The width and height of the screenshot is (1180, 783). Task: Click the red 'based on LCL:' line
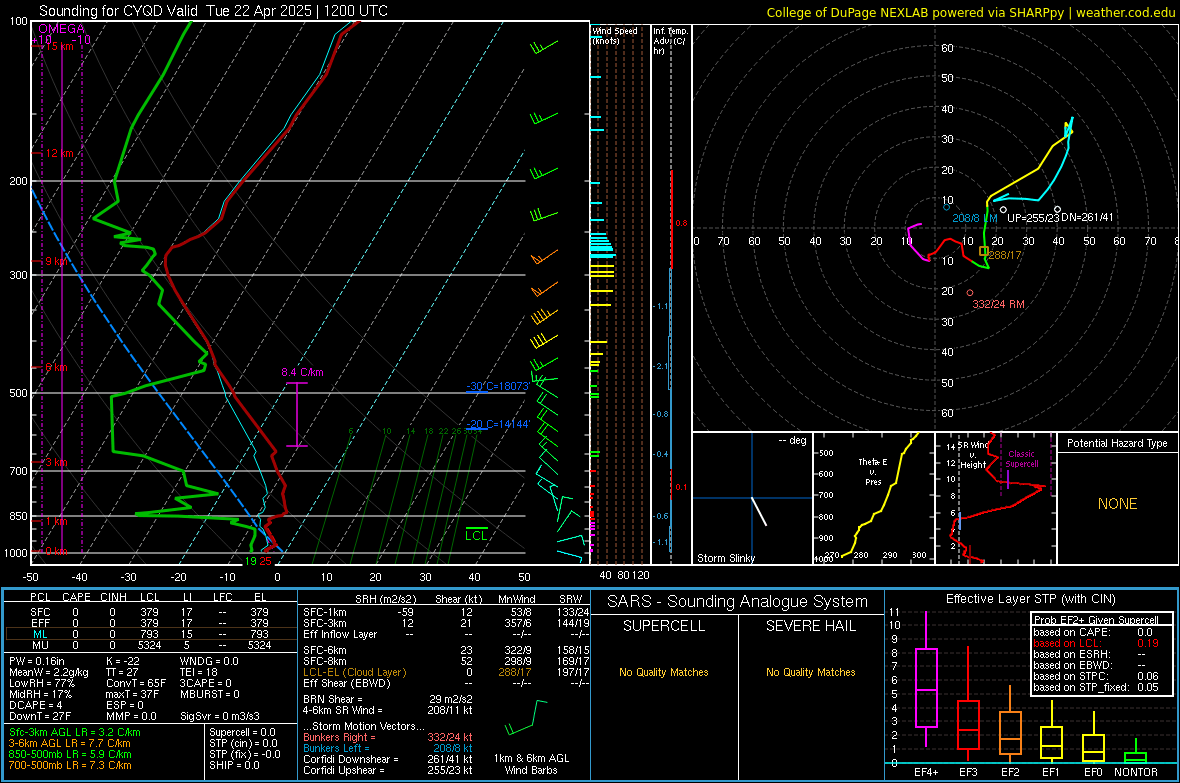pos(1096,643)
